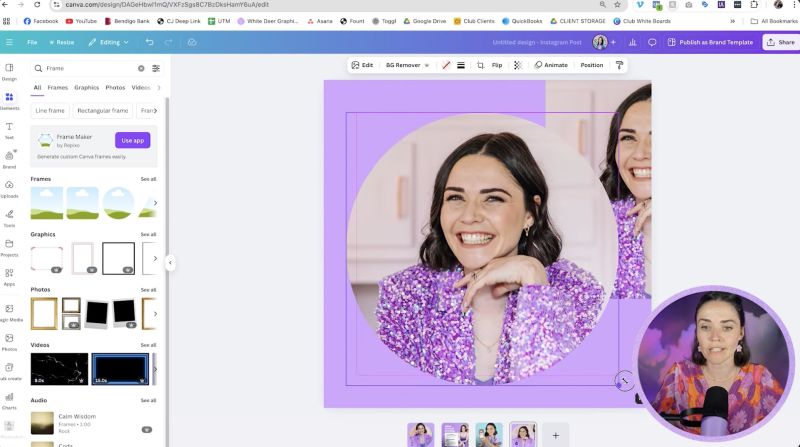
Task: Click the cloud save status icon
Action: pyautogui.click(x=192, y=42)
